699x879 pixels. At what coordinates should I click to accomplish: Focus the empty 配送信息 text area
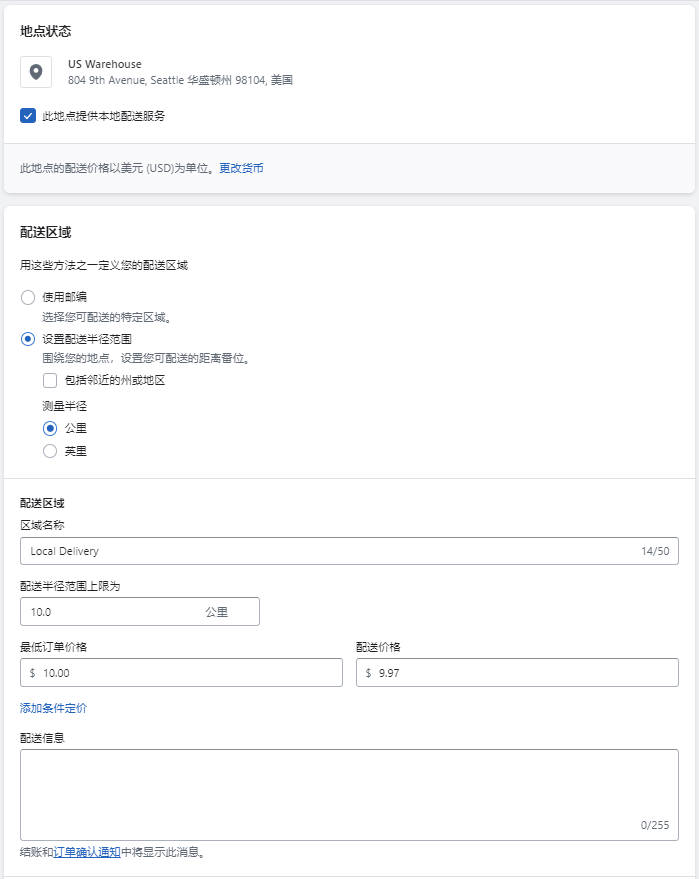pos(349,795)
